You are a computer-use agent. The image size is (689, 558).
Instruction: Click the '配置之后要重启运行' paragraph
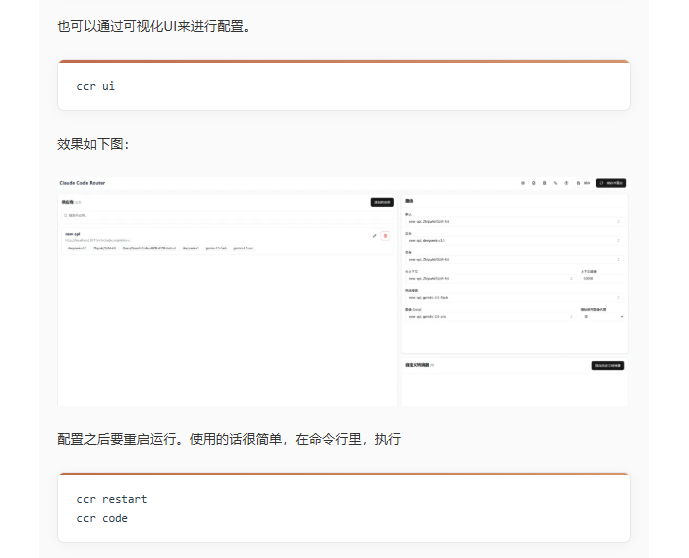(x=229, y=439)
